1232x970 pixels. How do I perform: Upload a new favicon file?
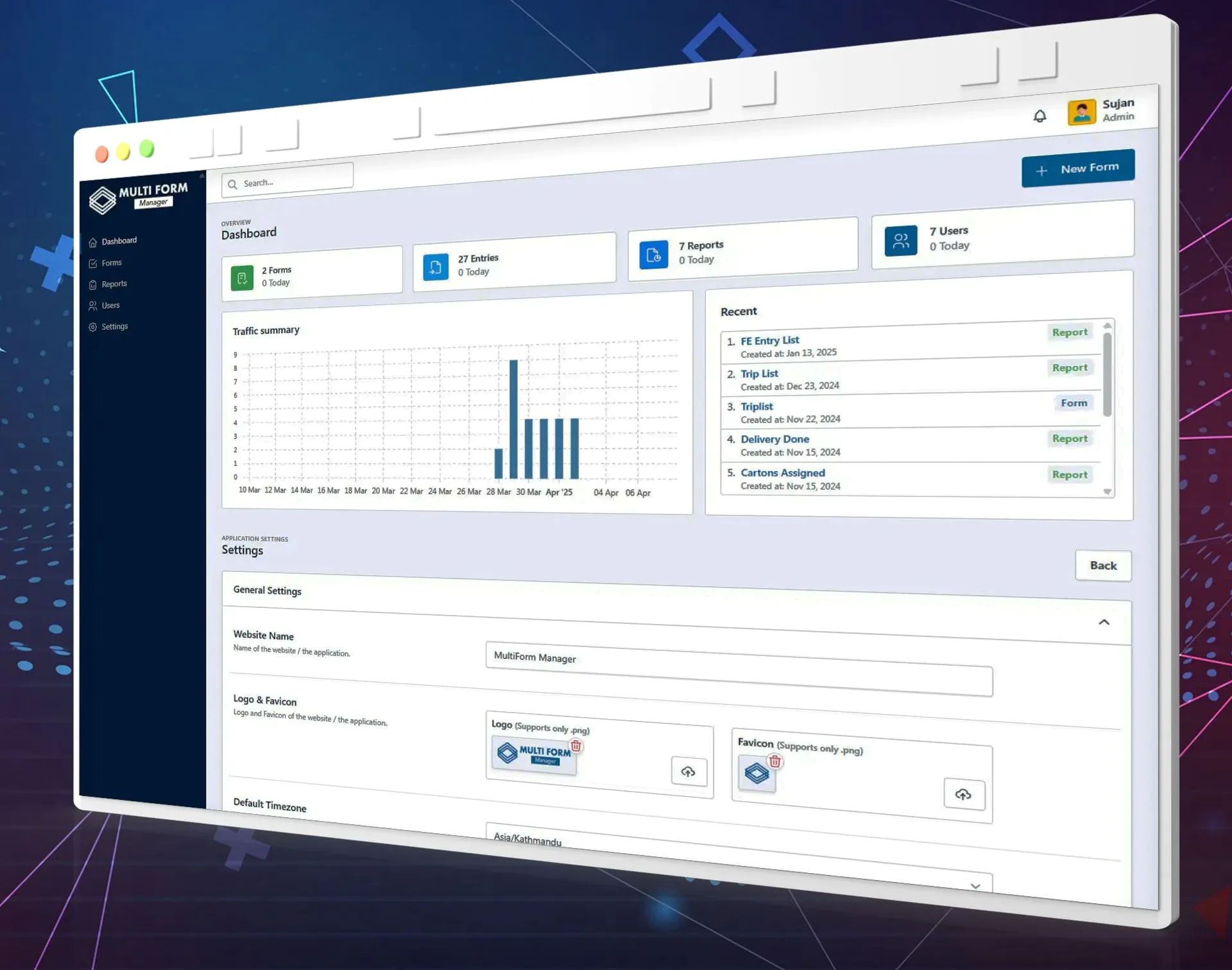(964, 794)
